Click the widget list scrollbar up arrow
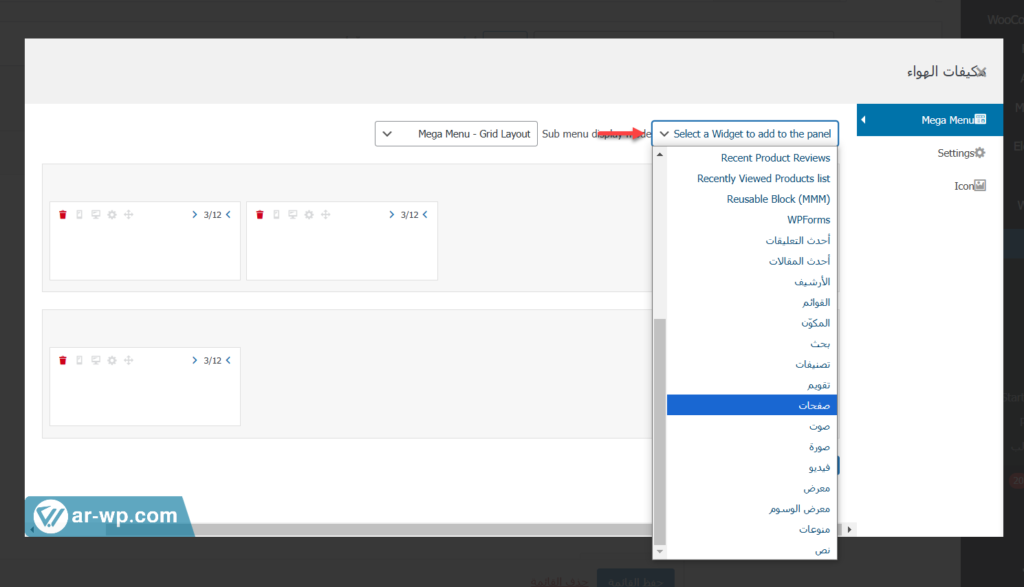 tap(658, 155)
